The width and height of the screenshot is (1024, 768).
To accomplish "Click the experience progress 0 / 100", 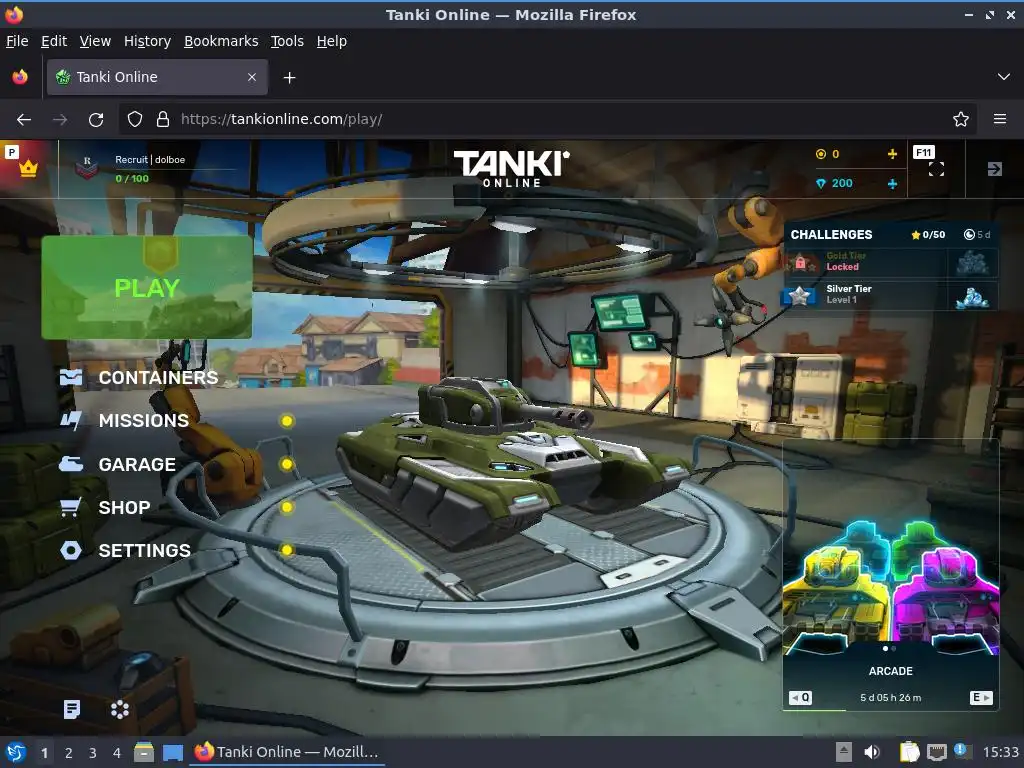I will click(132, 178).
